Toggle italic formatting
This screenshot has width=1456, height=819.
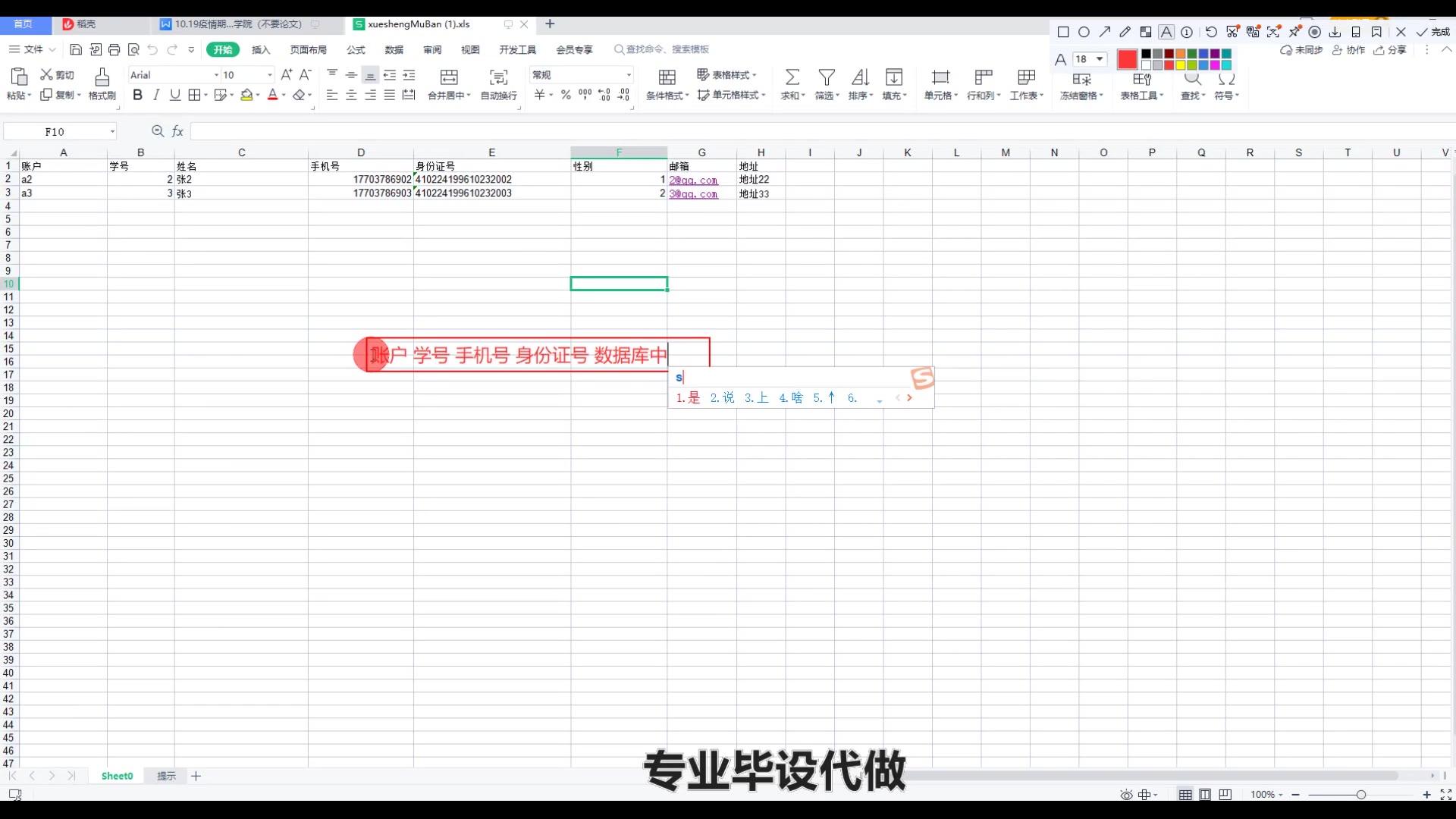[156, 95]
